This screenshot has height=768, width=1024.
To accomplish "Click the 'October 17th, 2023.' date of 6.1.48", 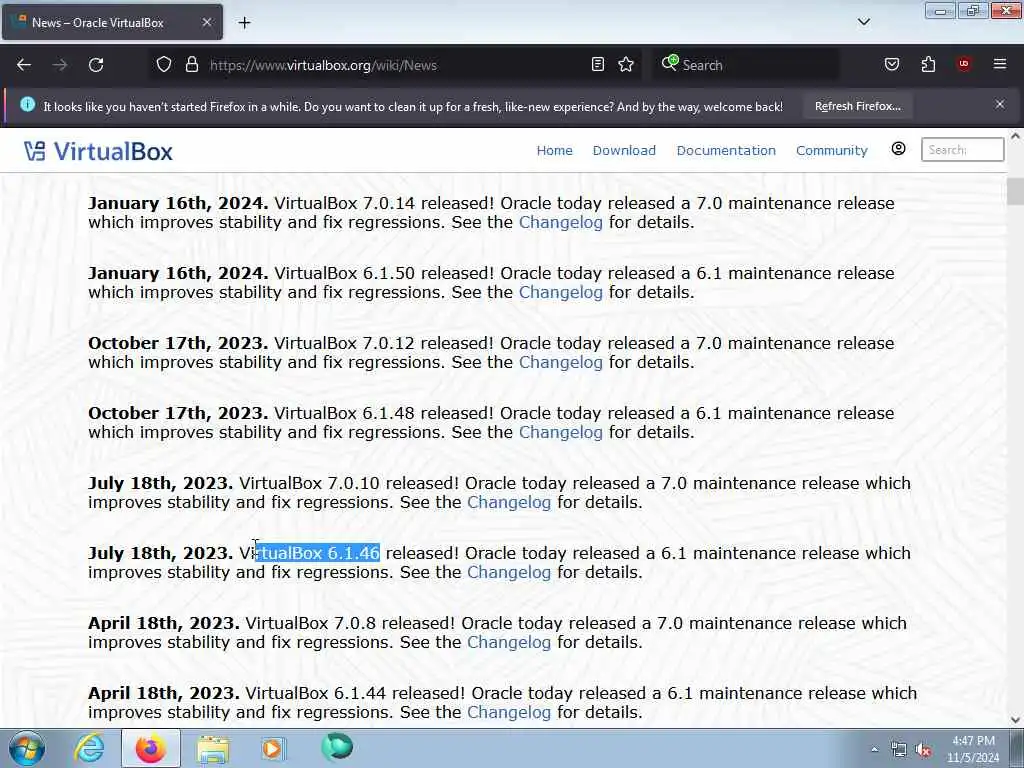I will [x=178, y=413].
